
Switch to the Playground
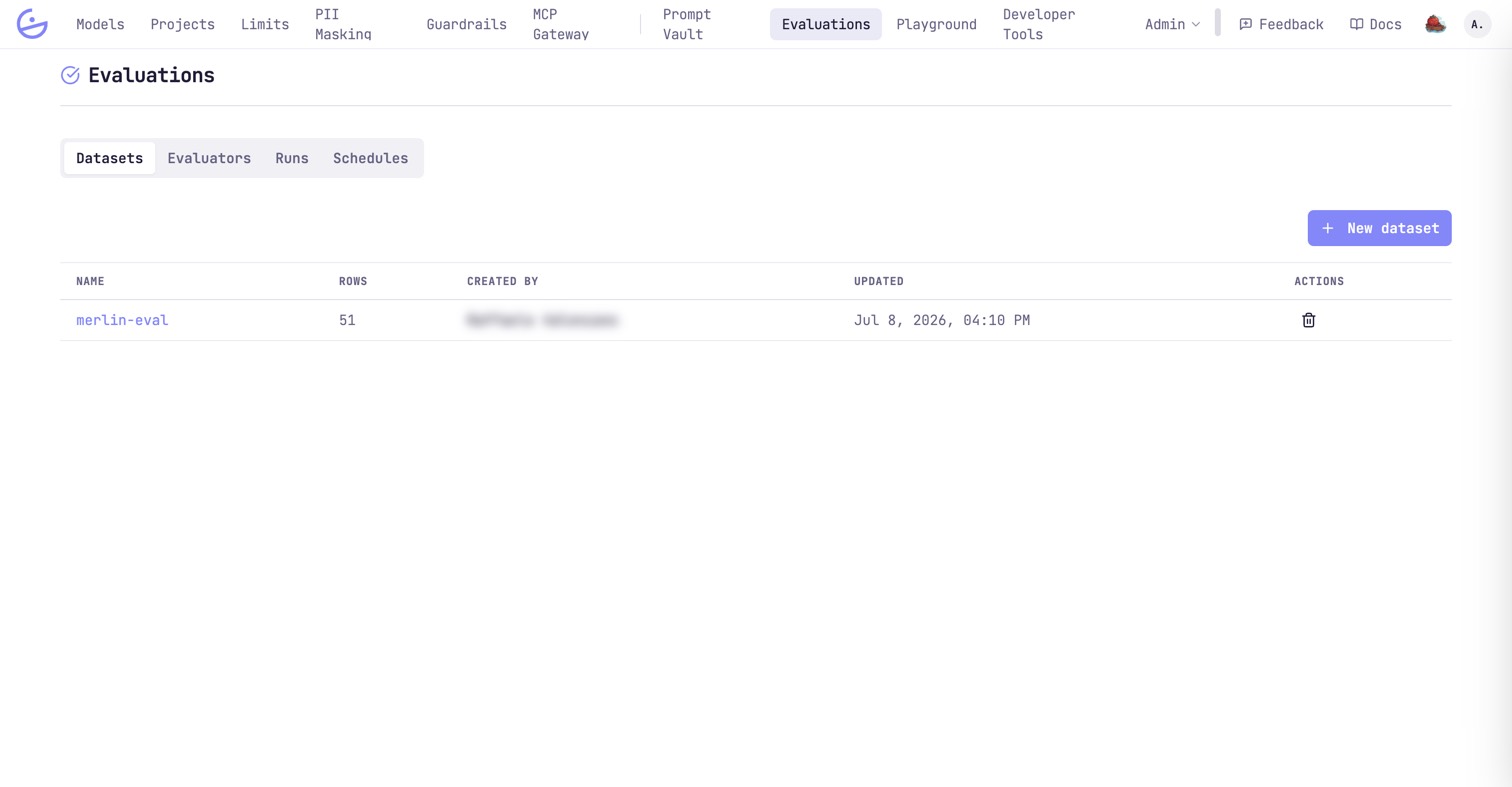pyautogui.click(x=936, y=24)
